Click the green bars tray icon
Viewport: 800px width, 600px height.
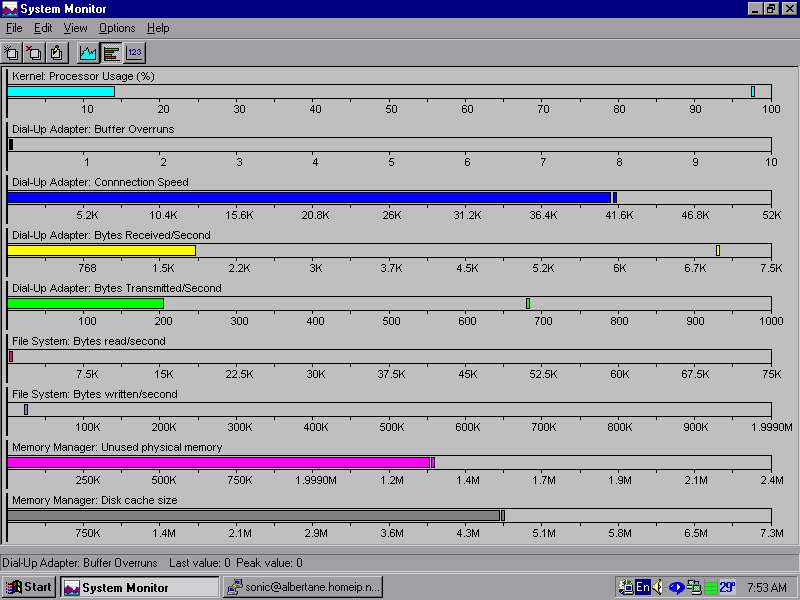click(710, 587)
